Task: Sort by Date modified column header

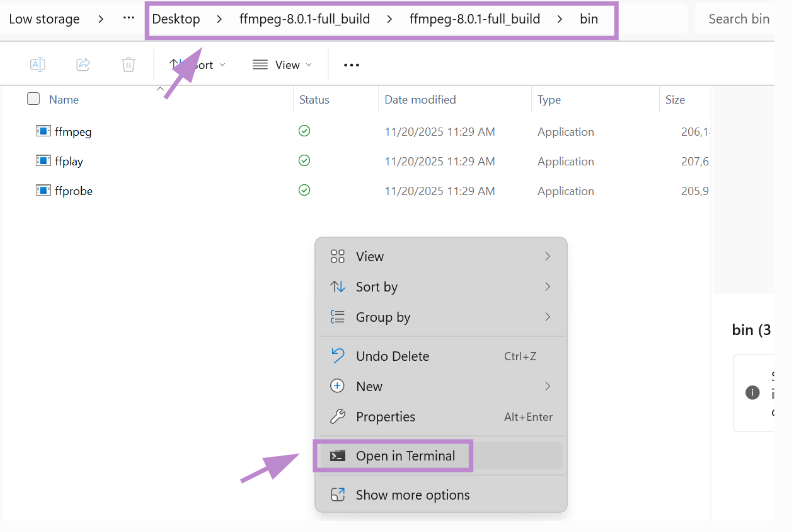Action: coord(420,100)
